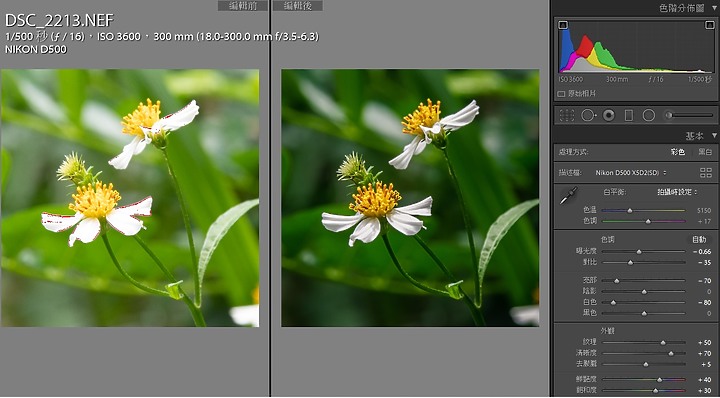Toggle shadow clipping indicator in histogram

tap(563, 25)
